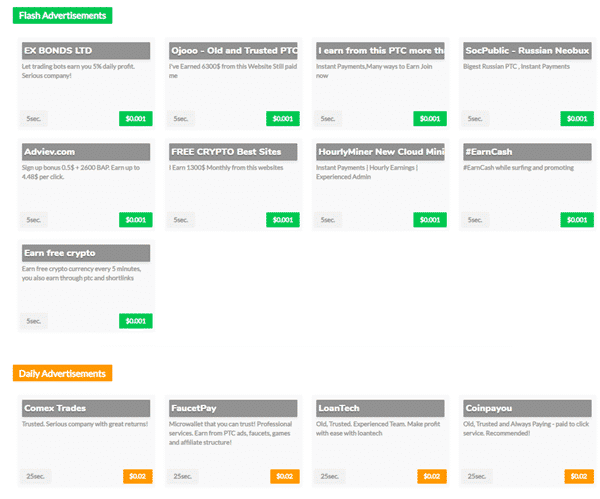
Task: Click the $0.02 button on Coinpayou ad
Action: [579, 476]
